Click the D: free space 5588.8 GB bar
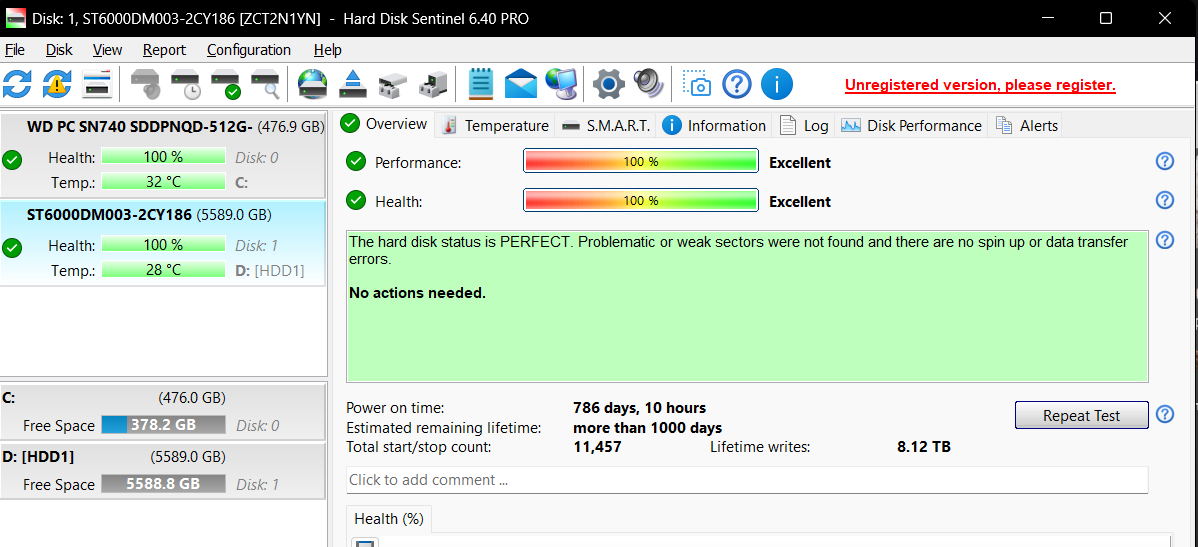The image size is (1198, 547). coord(164,484)
